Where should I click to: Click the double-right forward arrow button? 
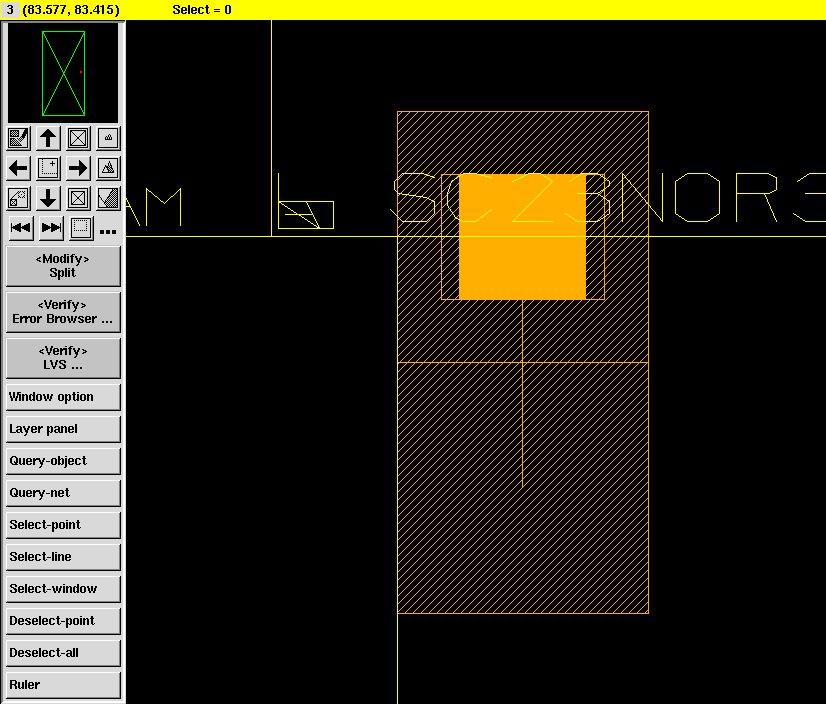click(x=50, y=228)
